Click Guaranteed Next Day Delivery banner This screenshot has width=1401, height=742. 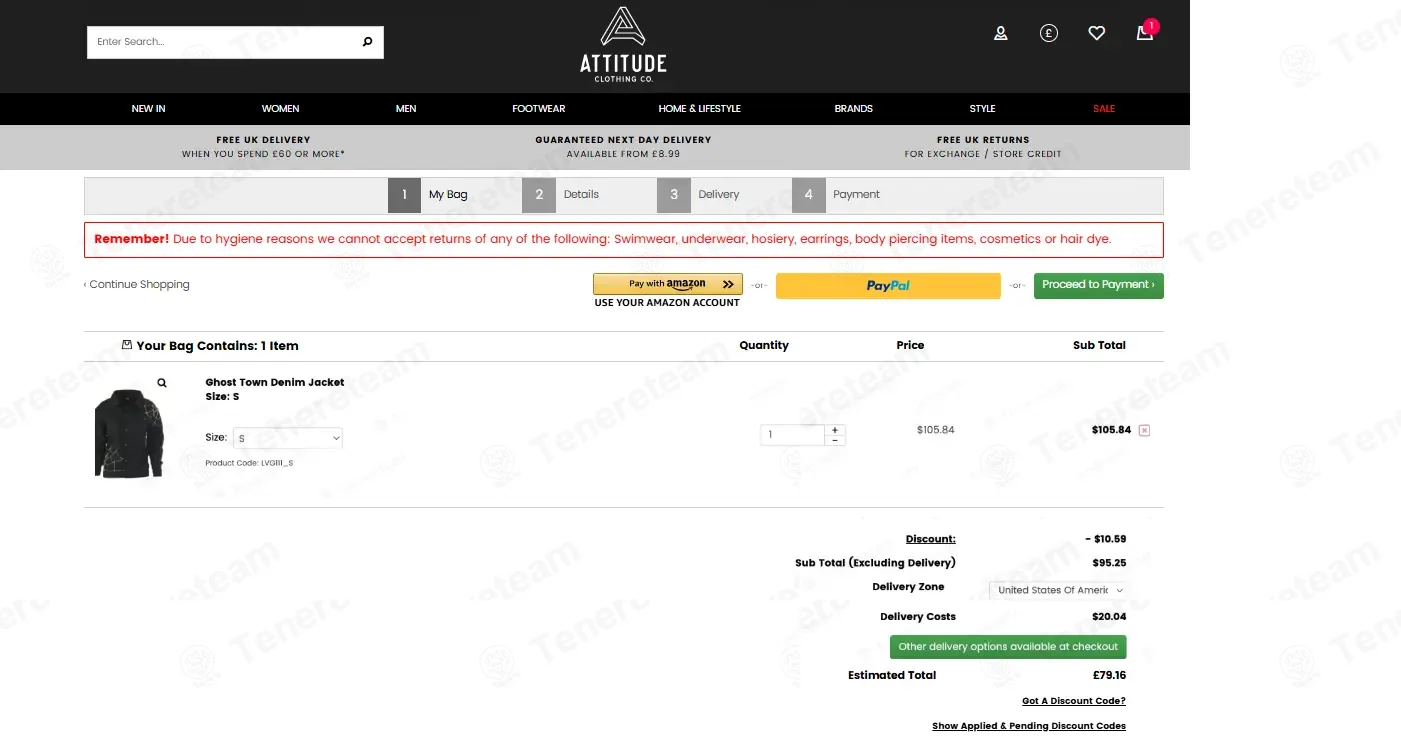pos(623,147)
